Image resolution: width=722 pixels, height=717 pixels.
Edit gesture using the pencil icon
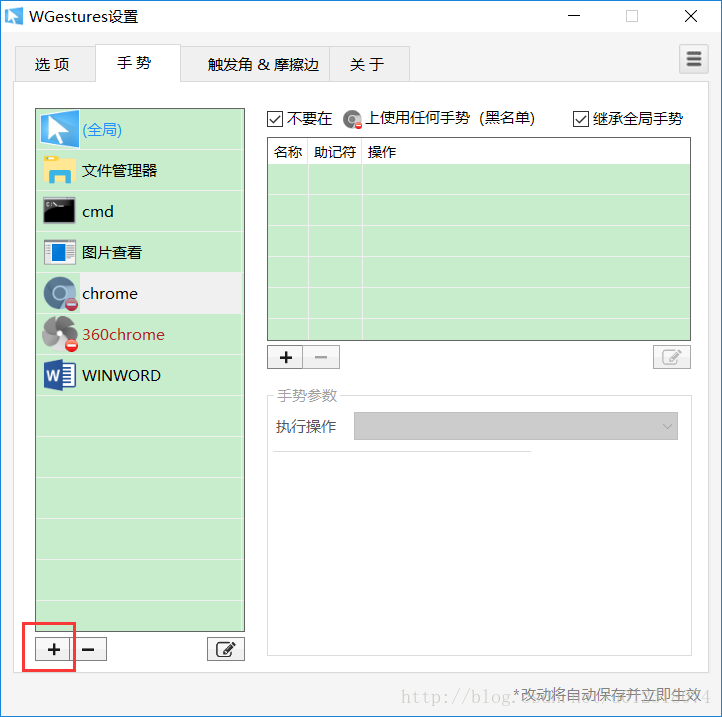(x=672, y=357)
